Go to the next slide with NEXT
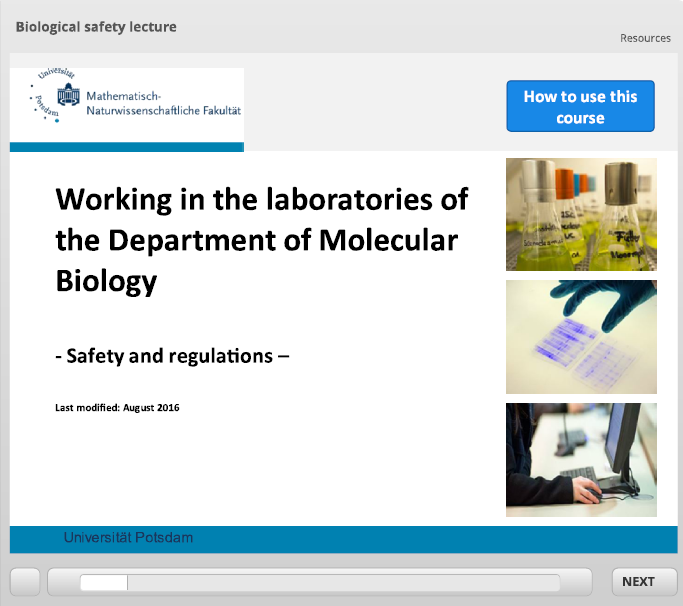This screenshot has width=683, height=606. 637,581
